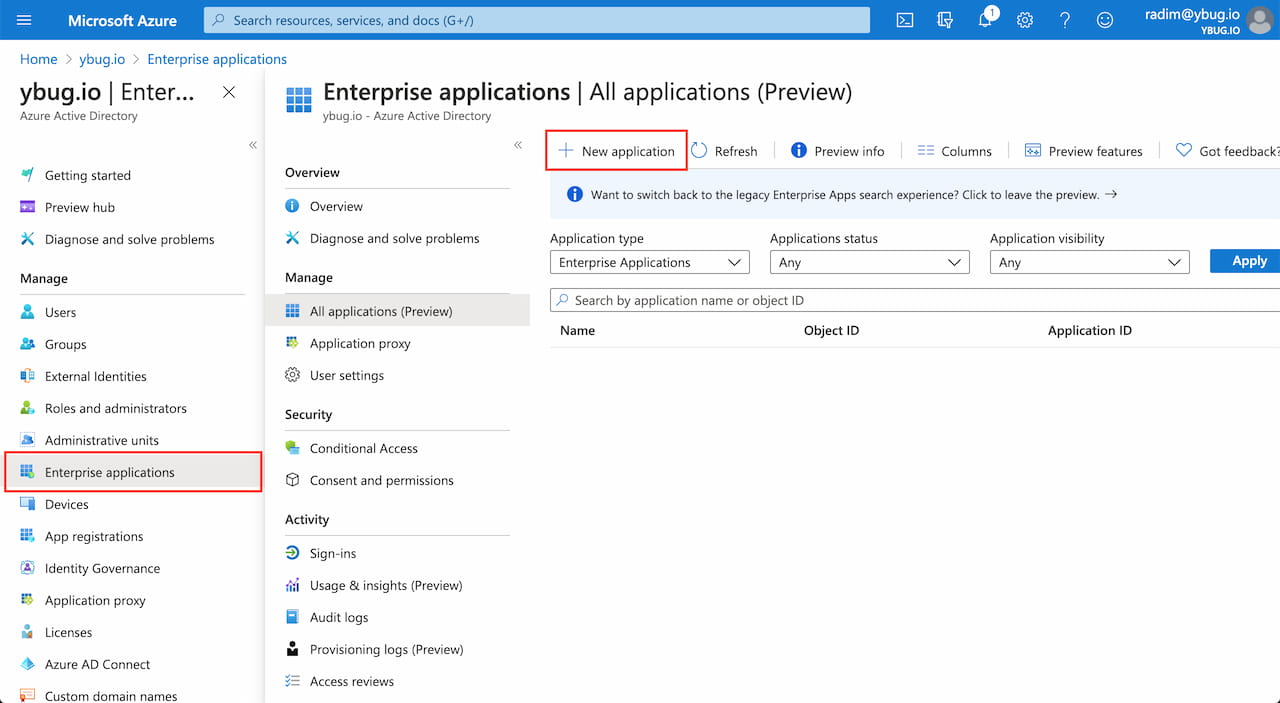Click the Sign-ins icon
1280x703 pixels.
pos(292,553)
